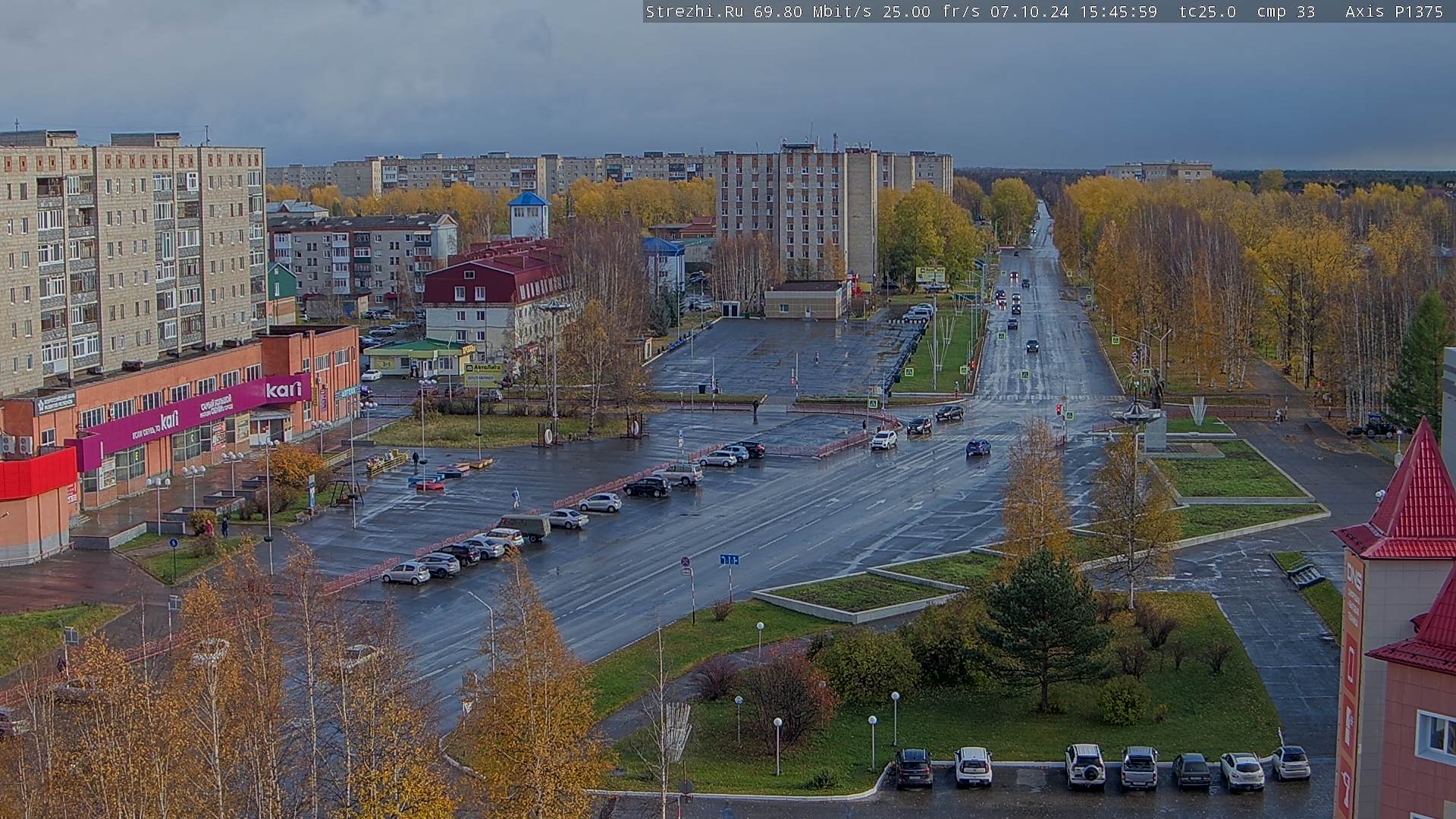Click the Strezhi.Ru text in the overlay

[x=694, y=11]
